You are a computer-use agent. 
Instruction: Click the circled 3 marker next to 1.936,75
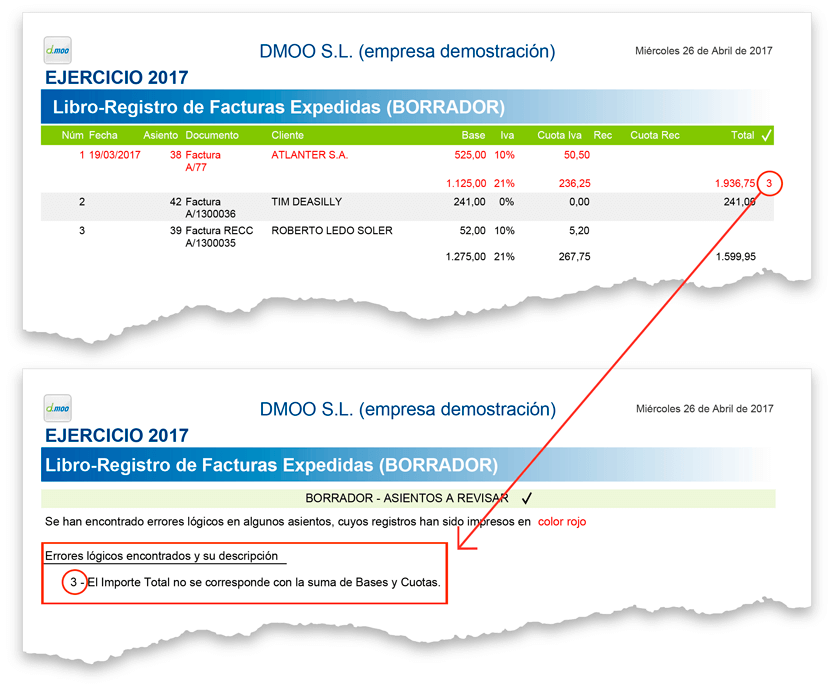click(x=768, y=183)
